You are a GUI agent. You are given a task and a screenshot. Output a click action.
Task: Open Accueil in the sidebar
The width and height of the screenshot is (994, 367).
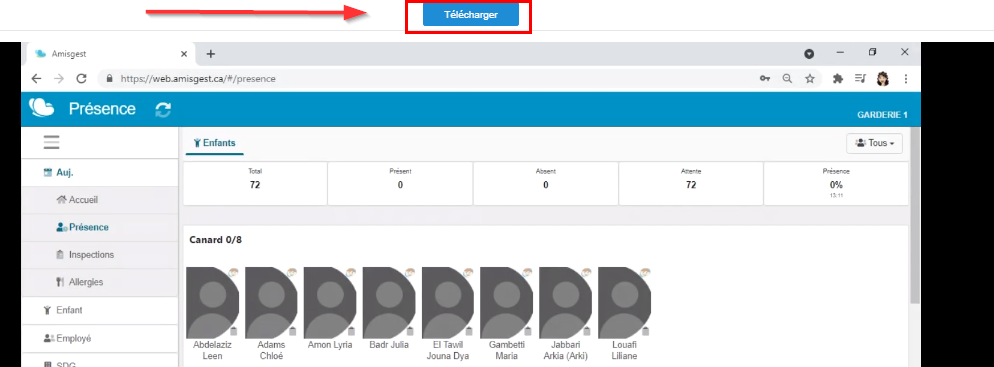(x=100, y=200)
